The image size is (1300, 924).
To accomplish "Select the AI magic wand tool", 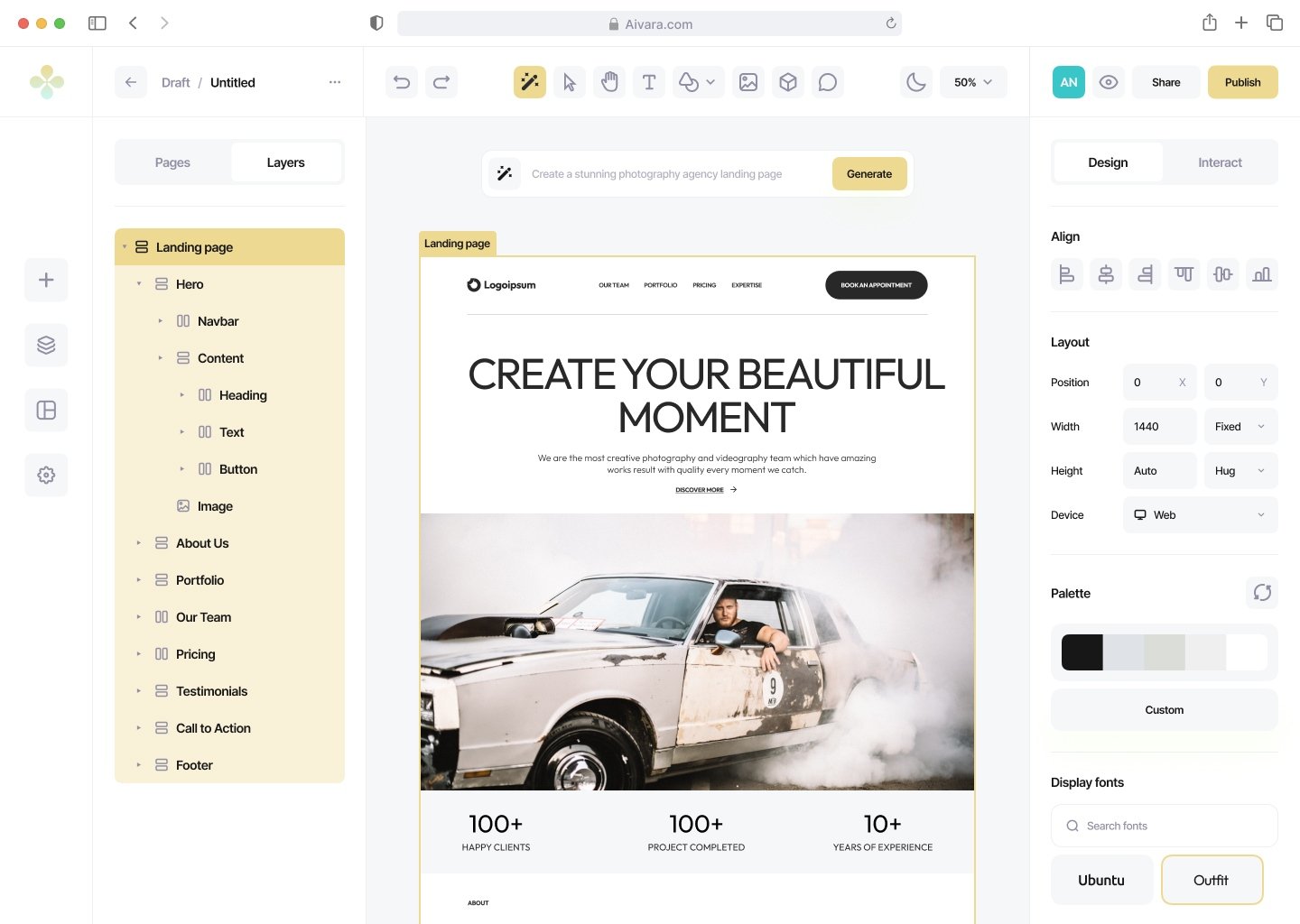I will point(530,82).
